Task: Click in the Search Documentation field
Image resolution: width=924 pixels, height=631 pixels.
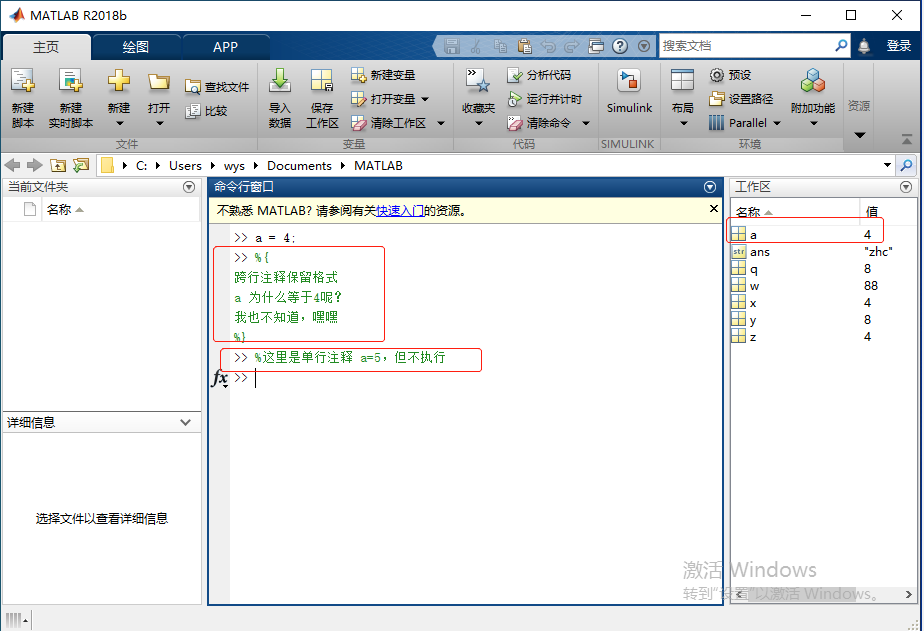Action: [x=747, y=45]
